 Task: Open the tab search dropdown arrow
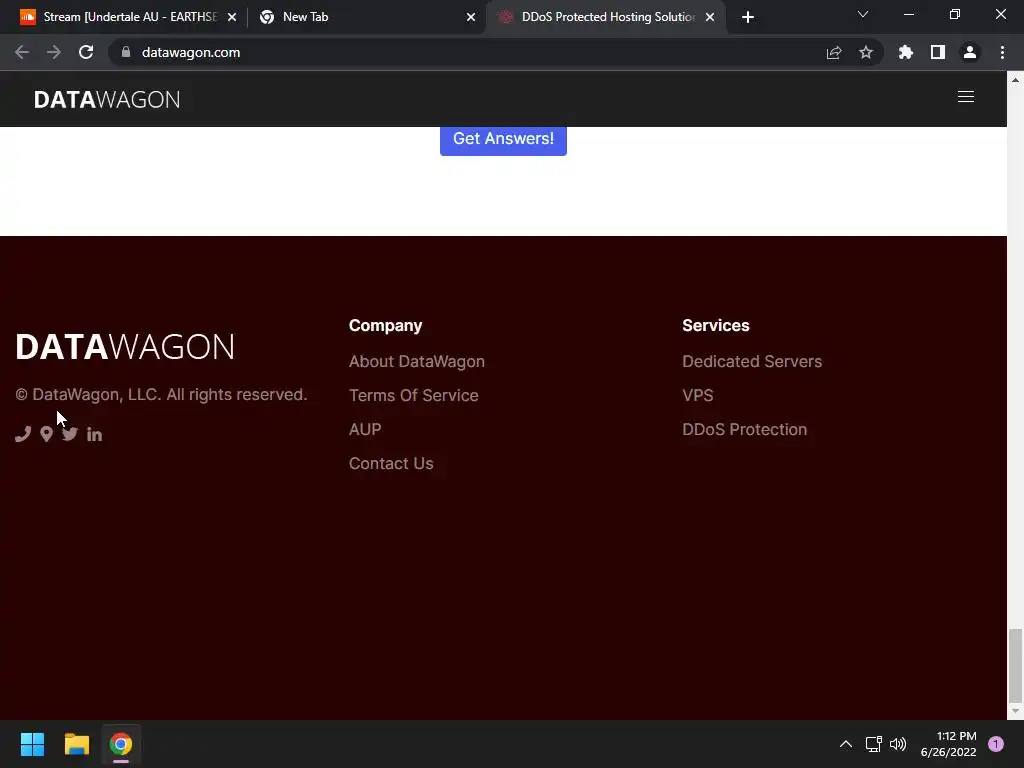[x=863, y=14]
